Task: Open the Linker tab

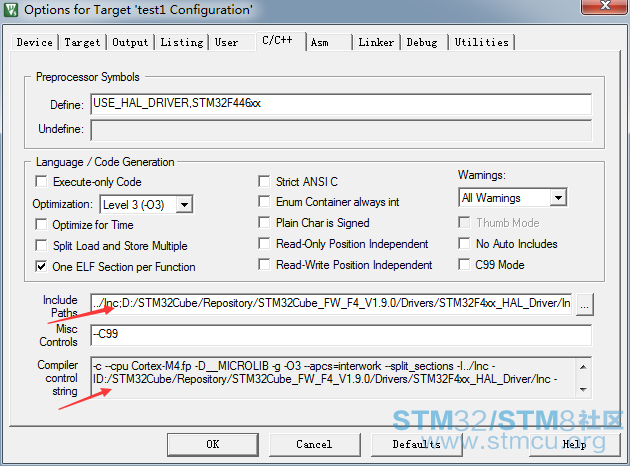Action: coord(376,42)
